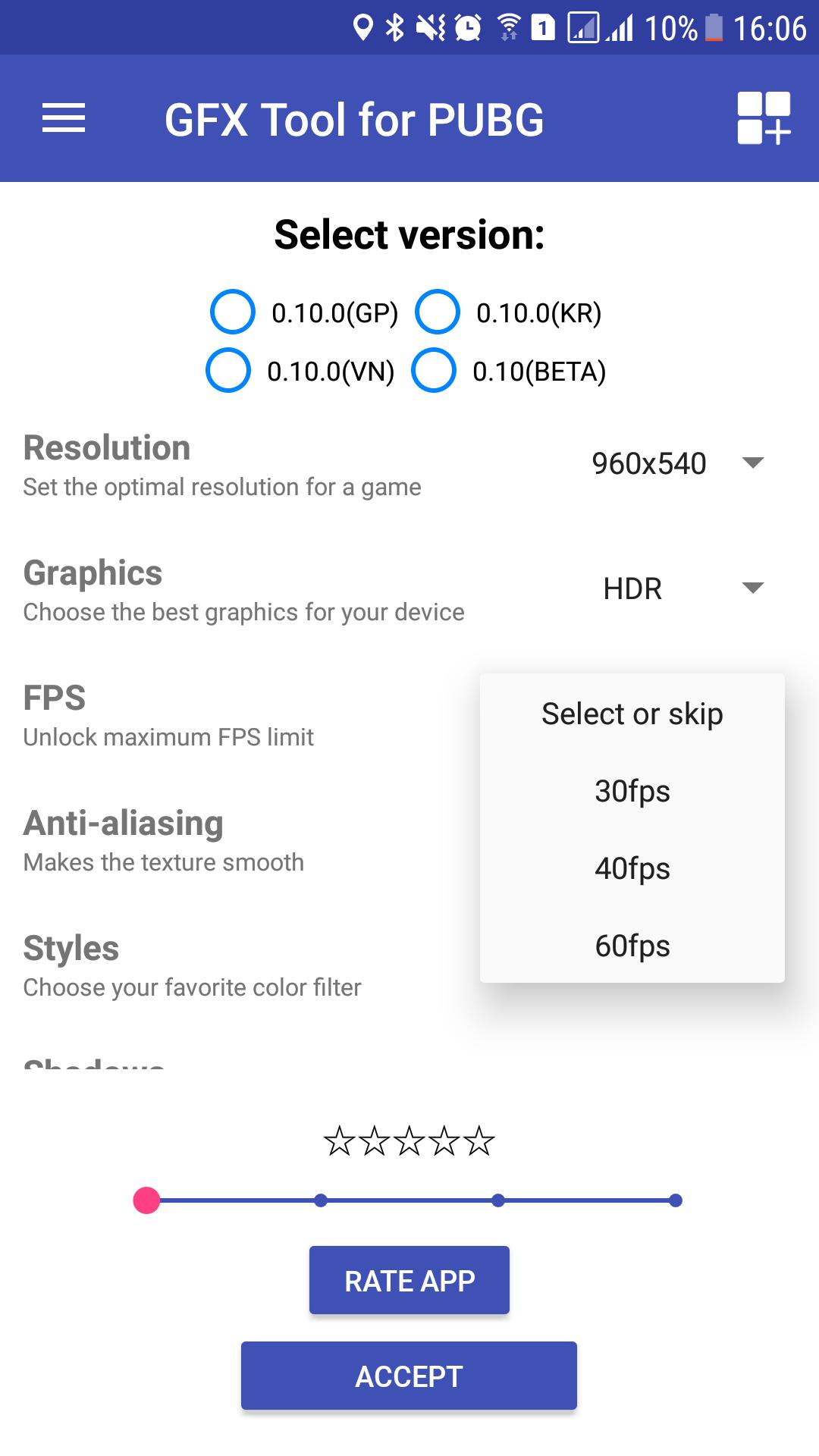Tap the ACCEPT button

pyautogui.click(x=409, y=1376)
